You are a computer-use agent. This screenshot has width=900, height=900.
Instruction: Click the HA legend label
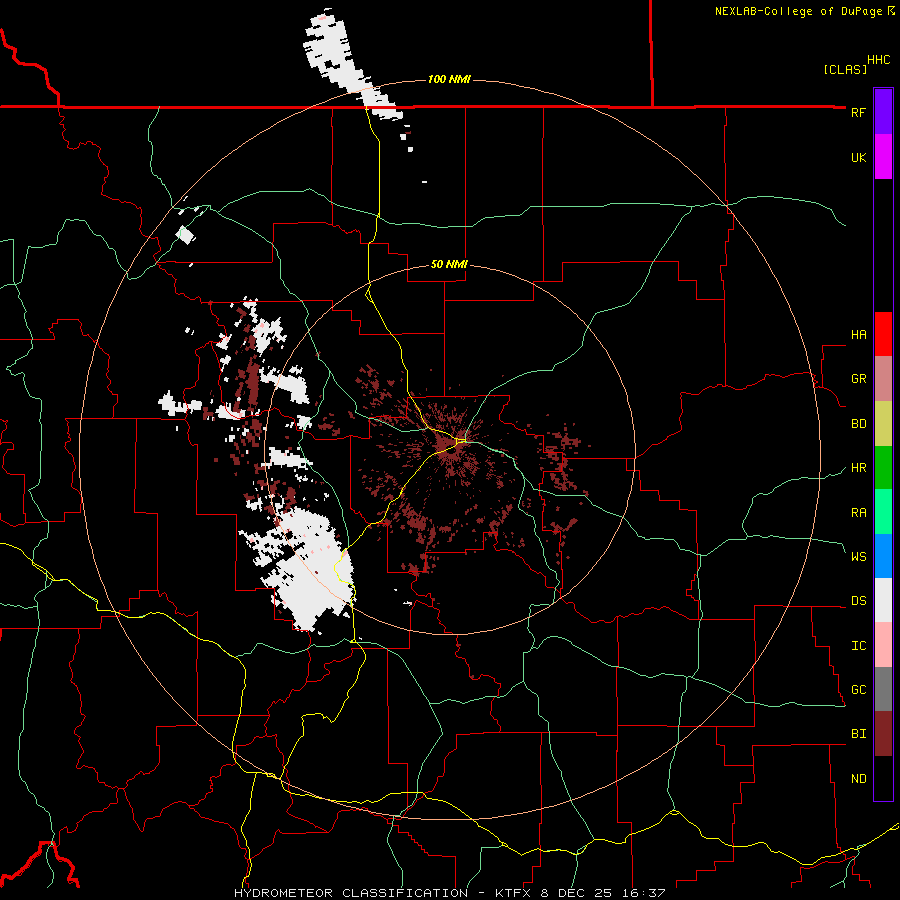(858, 335)
